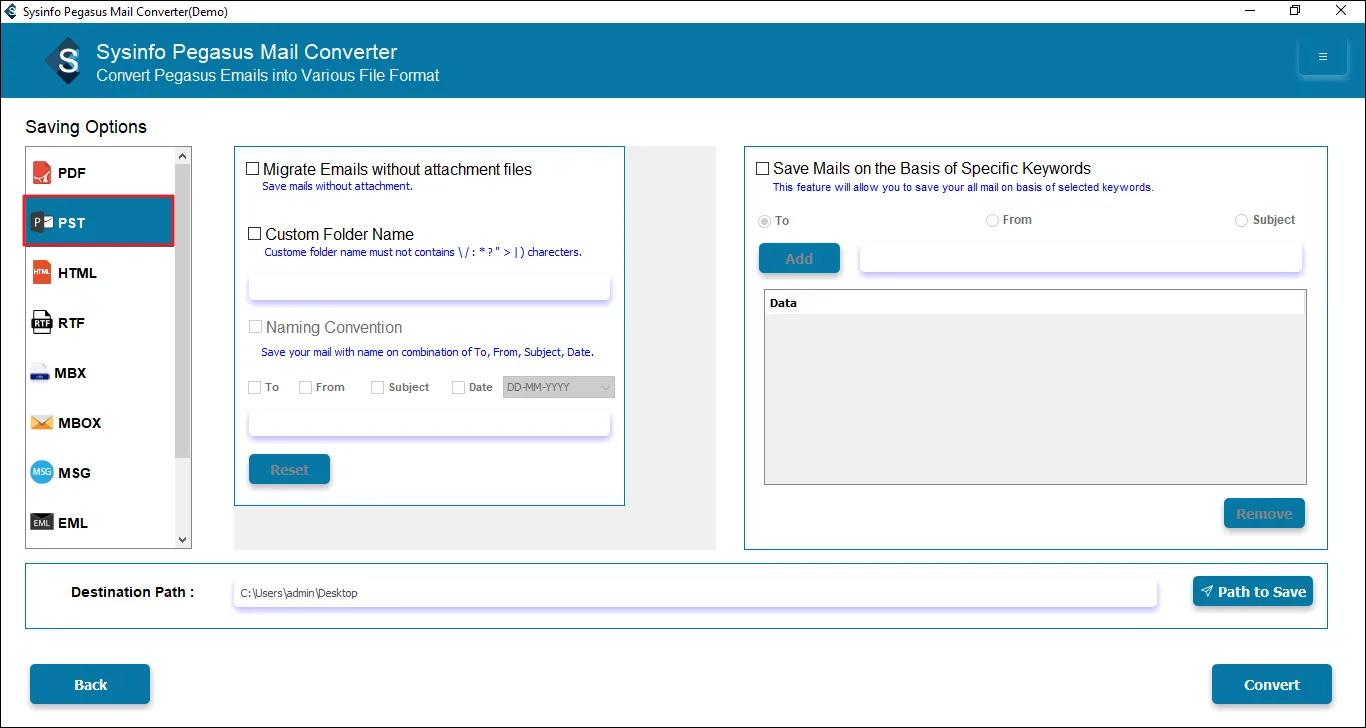Viewport: 1366px width, 728px height.
Task: Click the naming convention preview field
Action: pyautogui.click(x=429, y=424)
